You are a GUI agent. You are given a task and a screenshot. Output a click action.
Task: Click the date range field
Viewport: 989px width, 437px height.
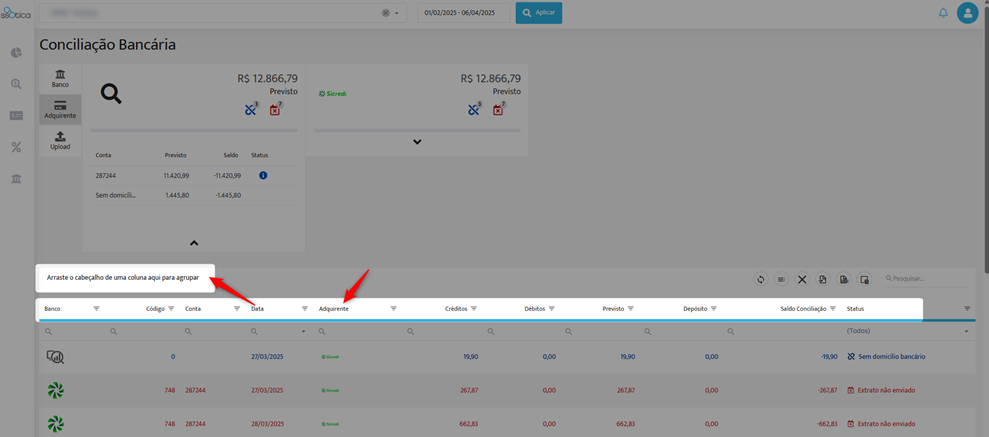(x=464, y=13)
